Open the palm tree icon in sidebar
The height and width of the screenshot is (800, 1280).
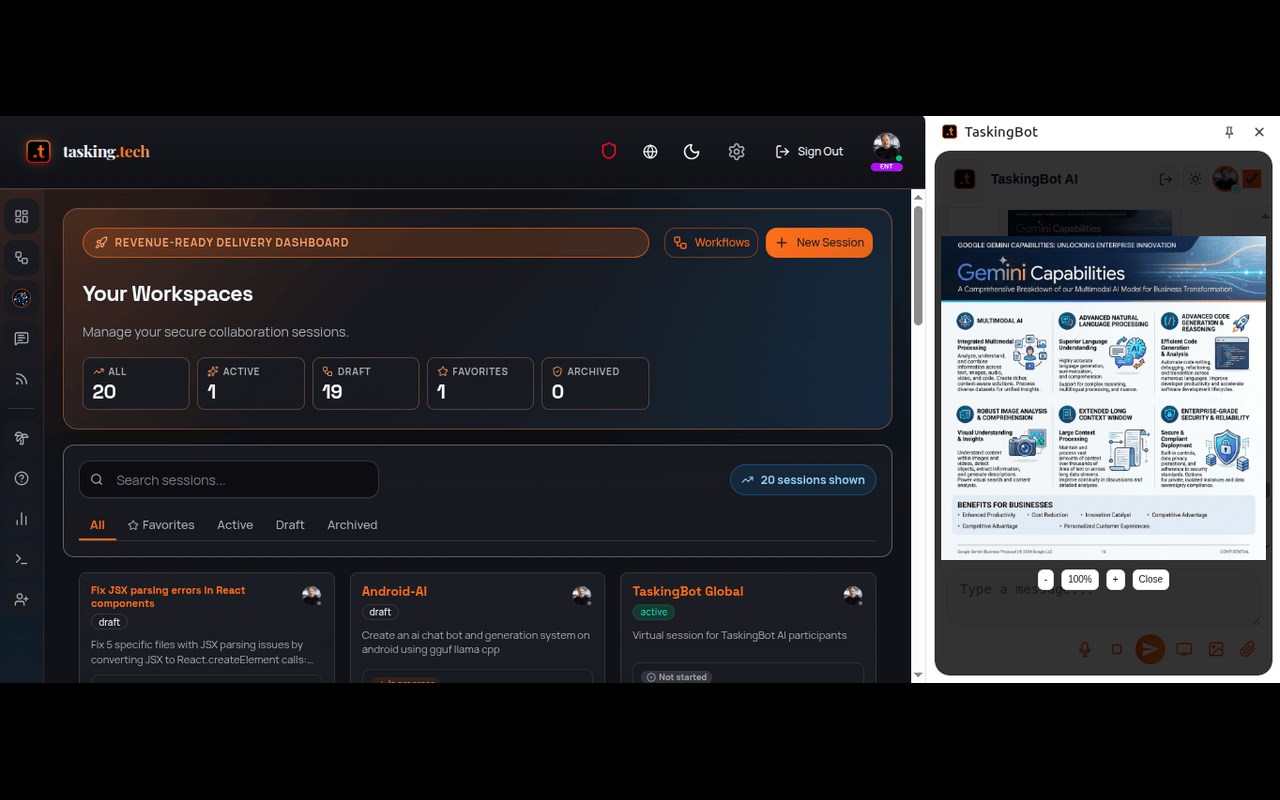tap(22, 438)
